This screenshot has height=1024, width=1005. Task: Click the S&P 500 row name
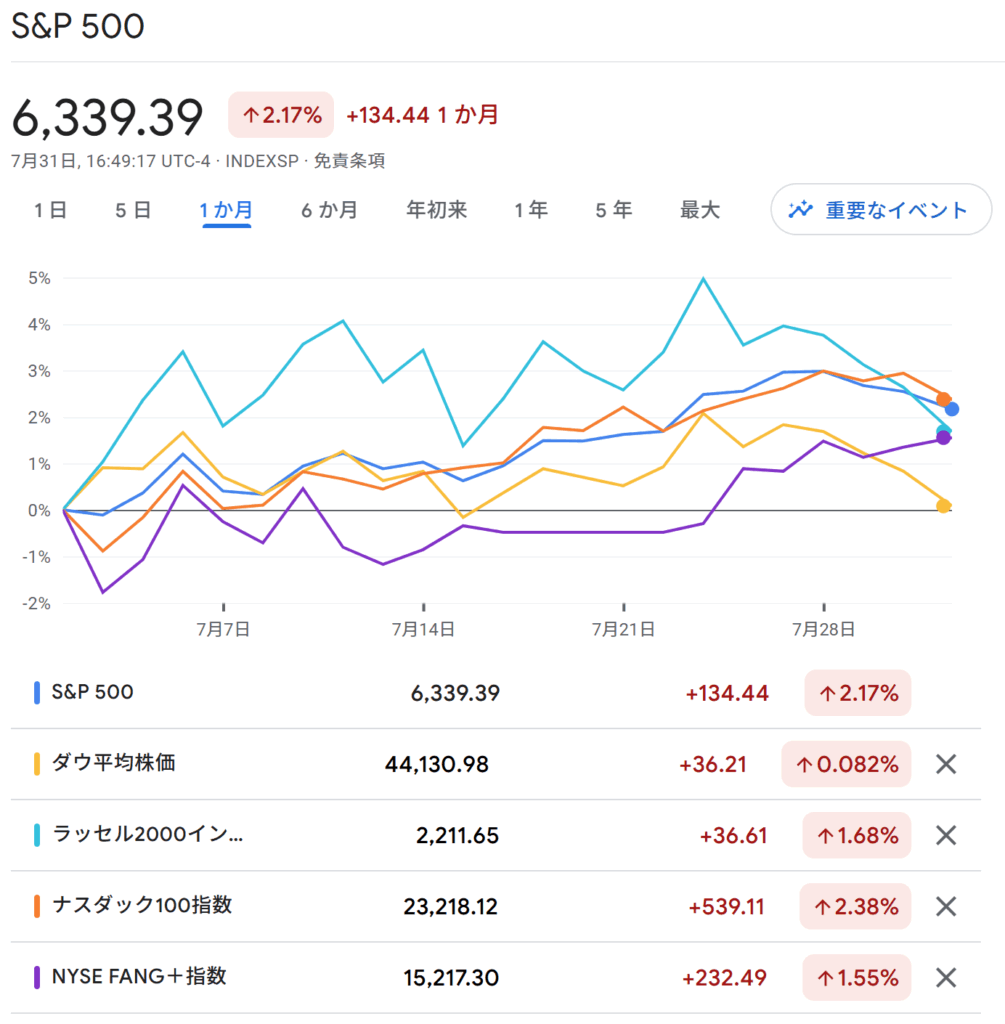pyautogui.click(x=93, y=692)
